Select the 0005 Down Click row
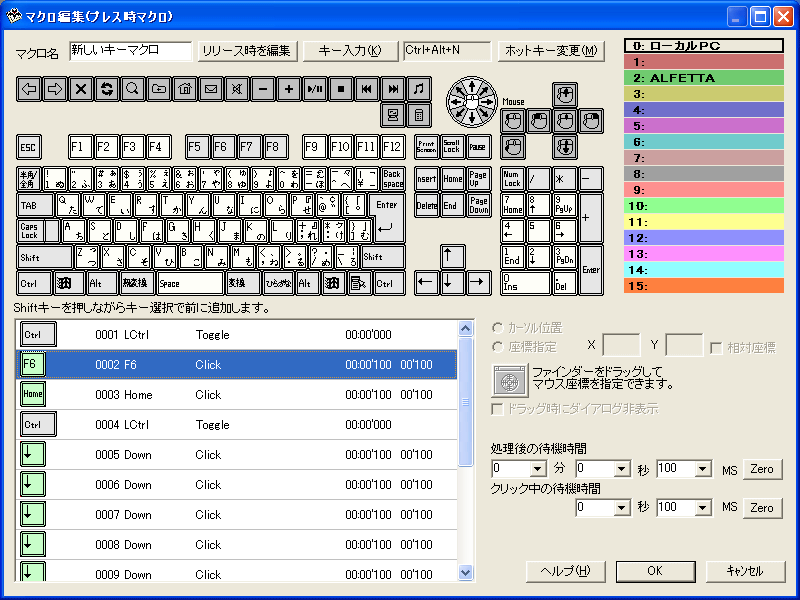Screen dimensions: 800x600 tap(237, 455)
